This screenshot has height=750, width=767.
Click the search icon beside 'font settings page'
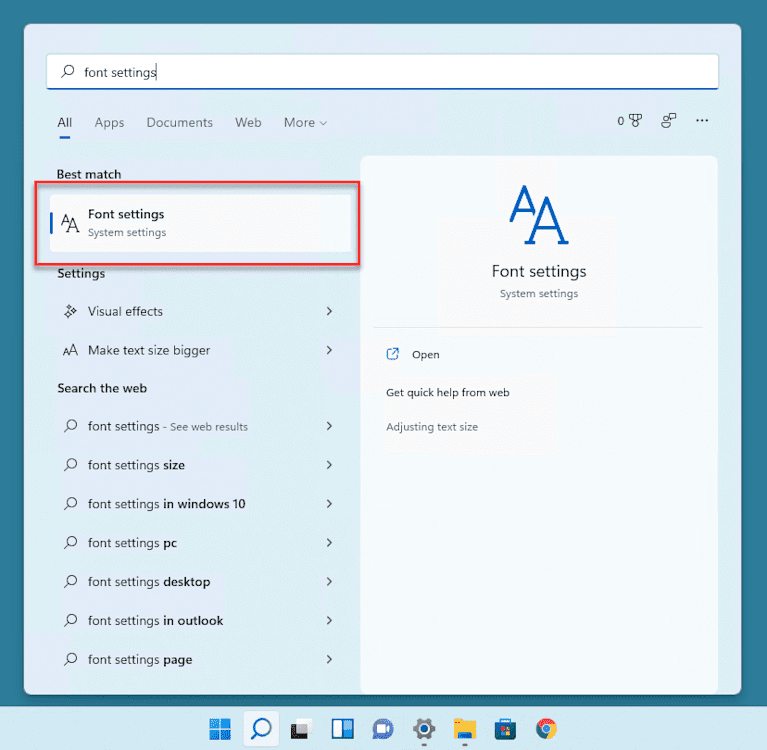[70, 659]
